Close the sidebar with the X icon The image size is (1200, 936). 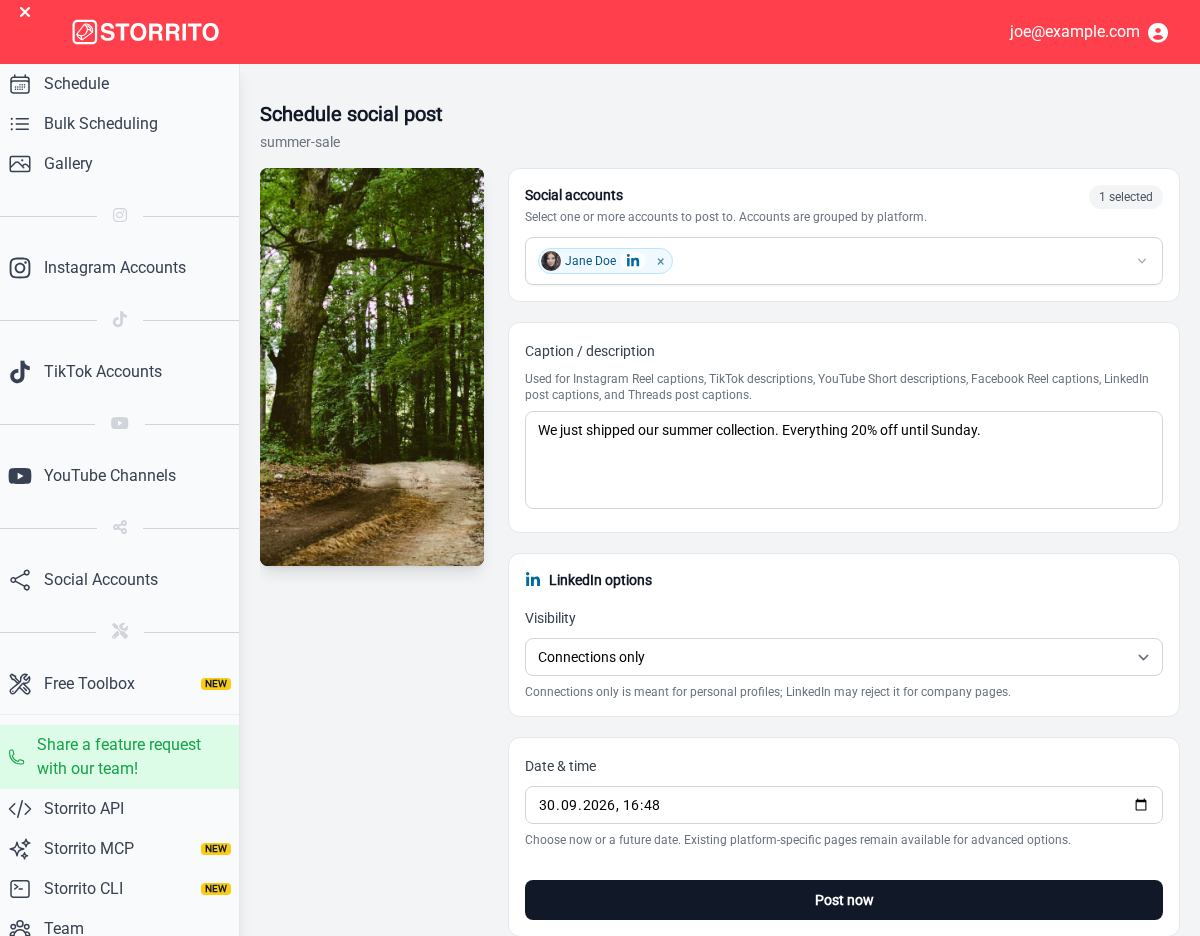[x=25, y=12]
